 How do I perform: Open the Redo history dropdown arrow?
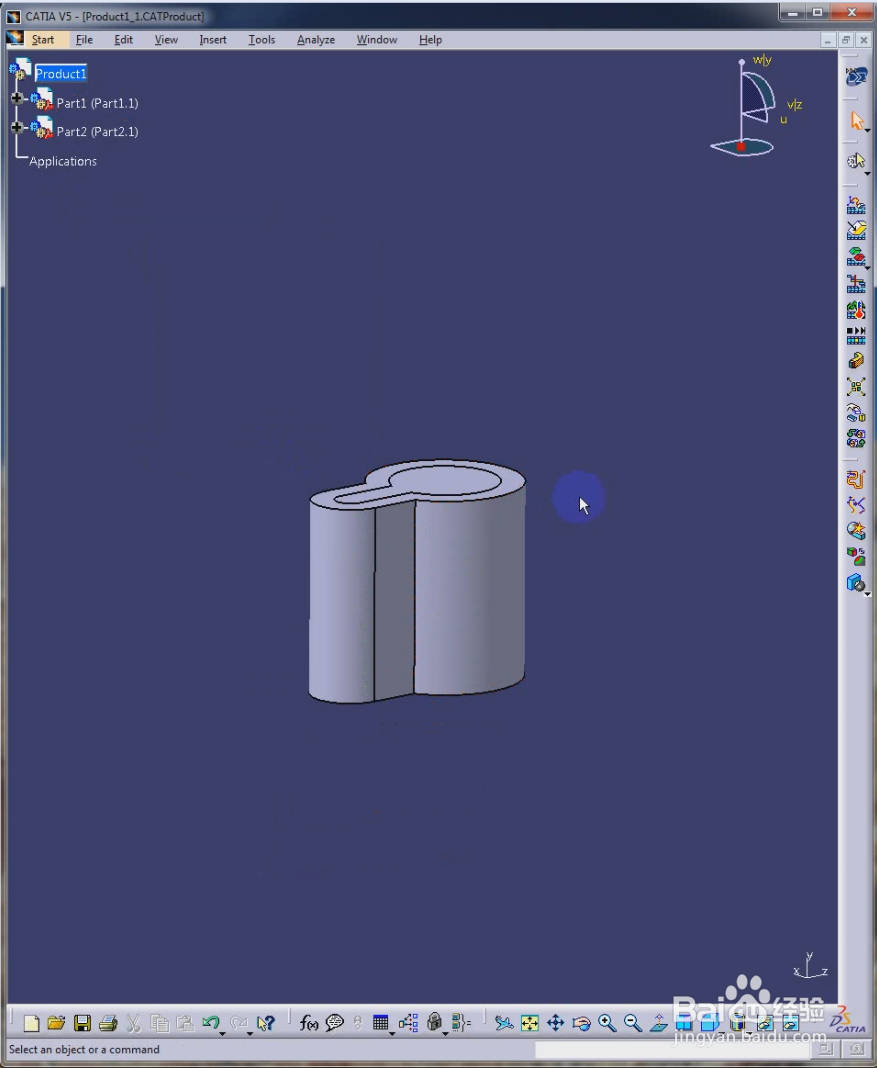pyautogui.click(x=249, y=1033)
